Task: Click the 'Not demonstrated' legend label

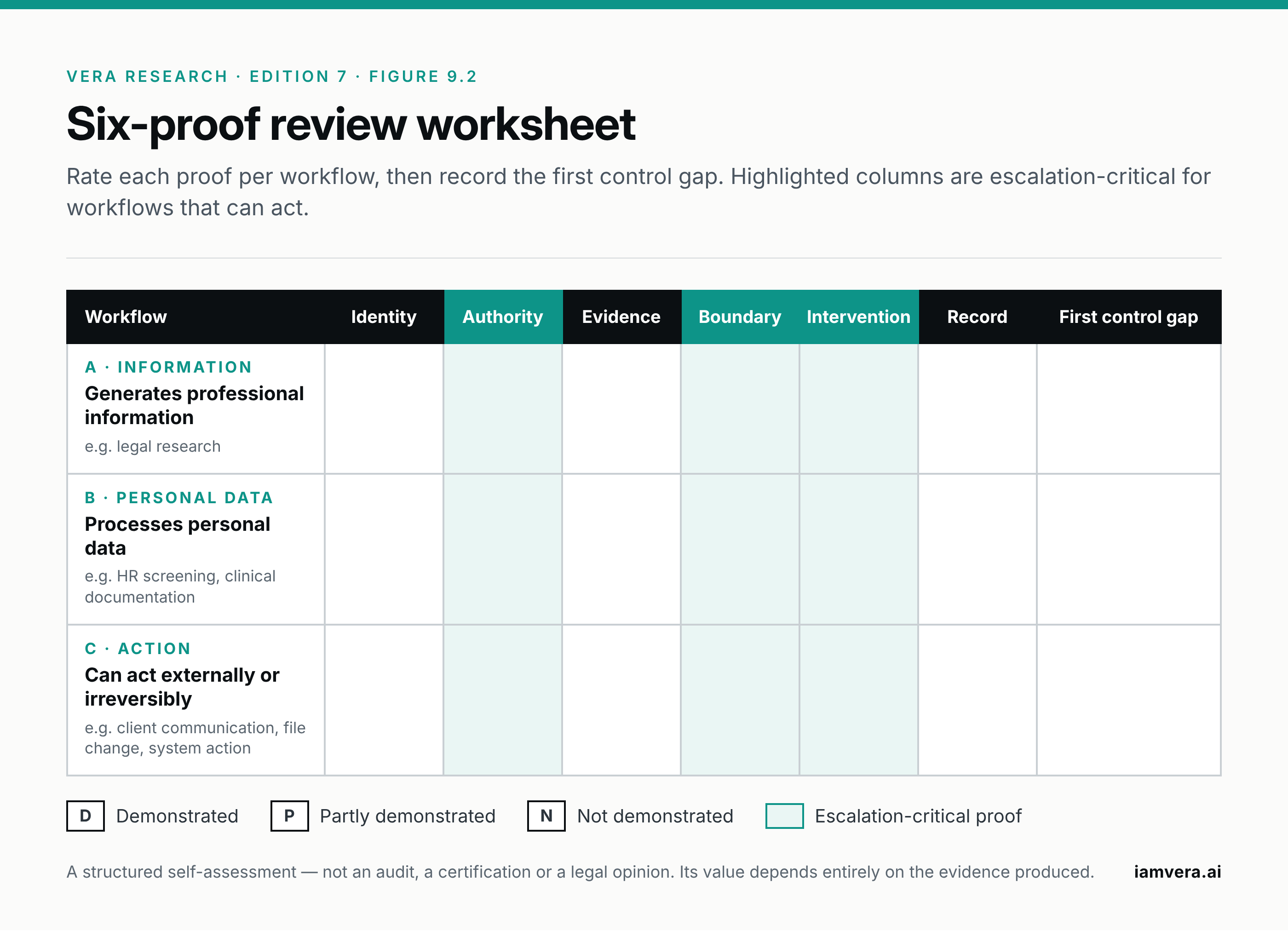Action: [655, 816]
